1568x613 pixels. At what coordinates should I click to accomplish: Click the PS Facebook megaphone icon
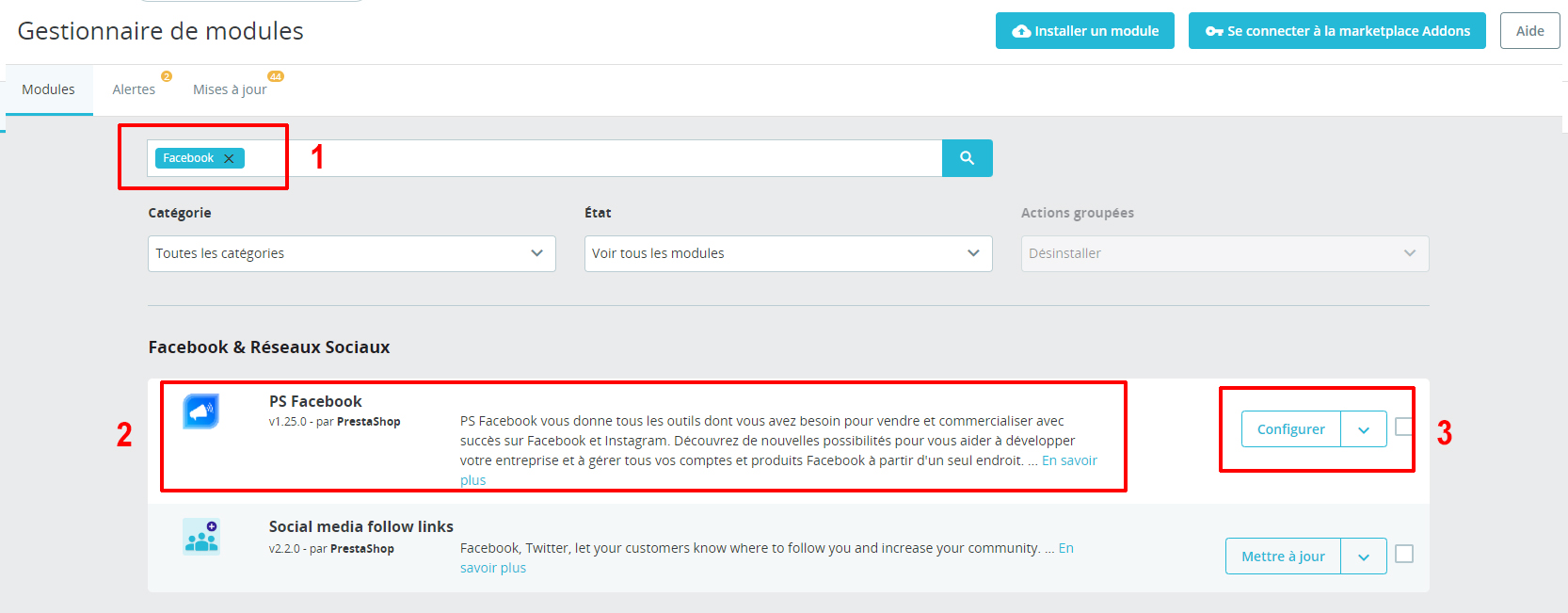point(201,411)
